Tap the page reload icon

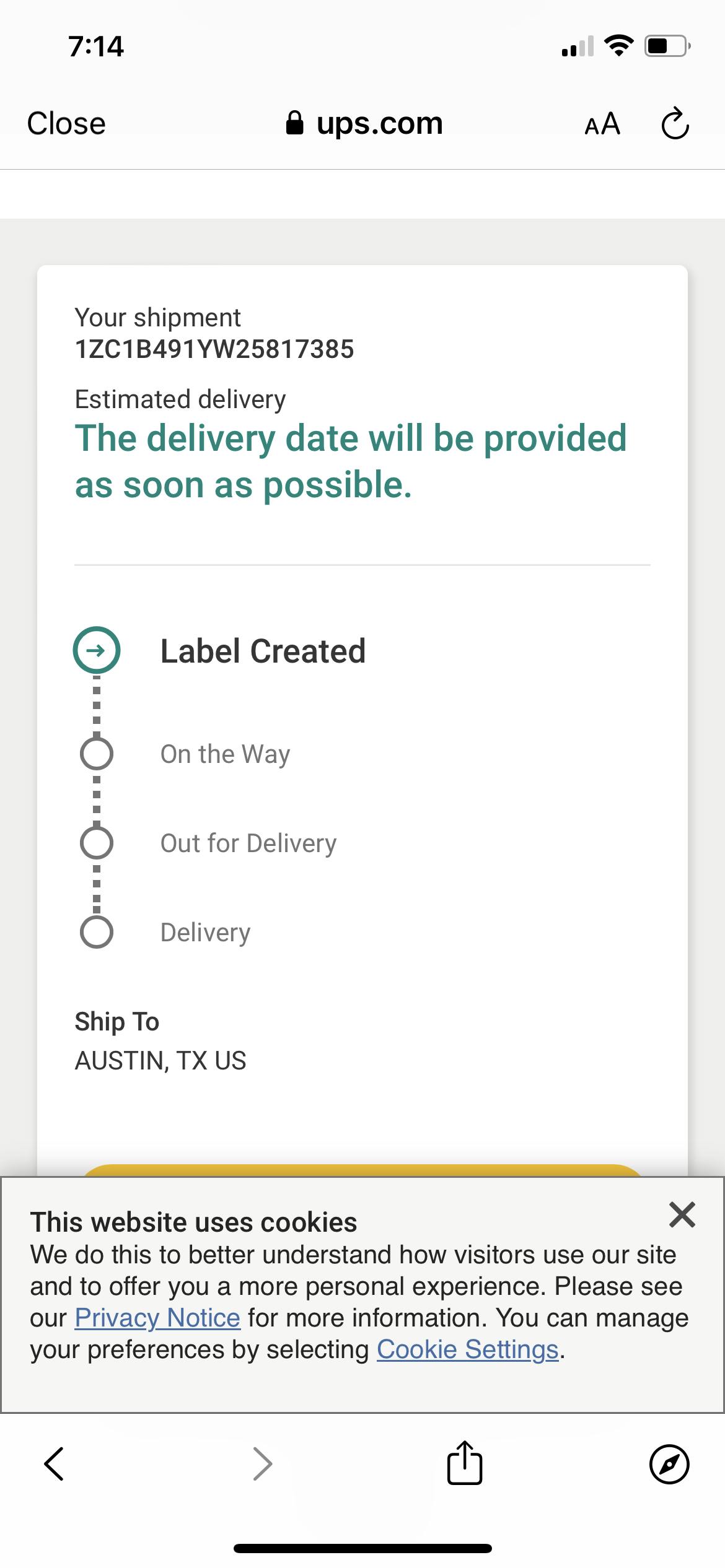[675, 124]
